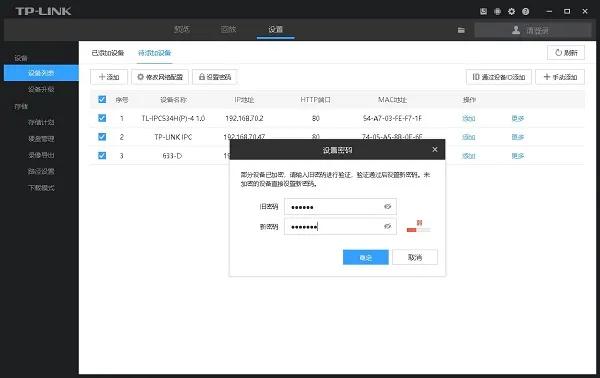Toggle the select-all checkbox in table header

click(102, 99)
